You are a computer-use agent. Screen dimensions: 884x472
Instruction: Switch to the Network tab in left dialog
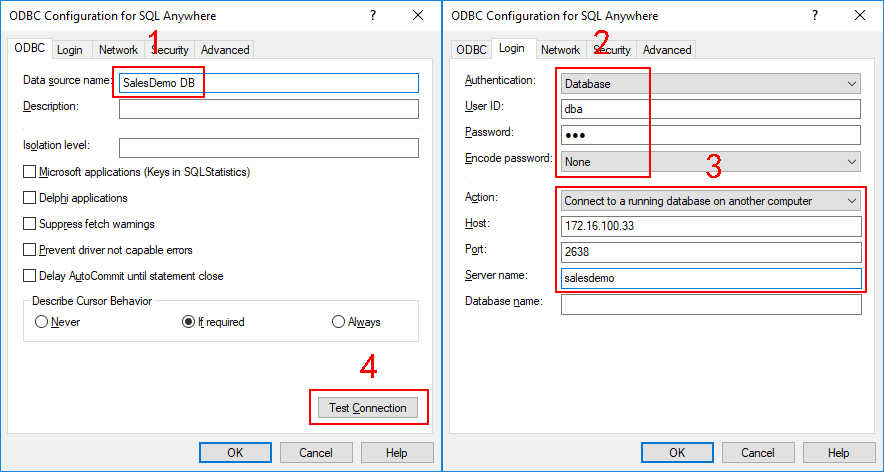[118, 50]
